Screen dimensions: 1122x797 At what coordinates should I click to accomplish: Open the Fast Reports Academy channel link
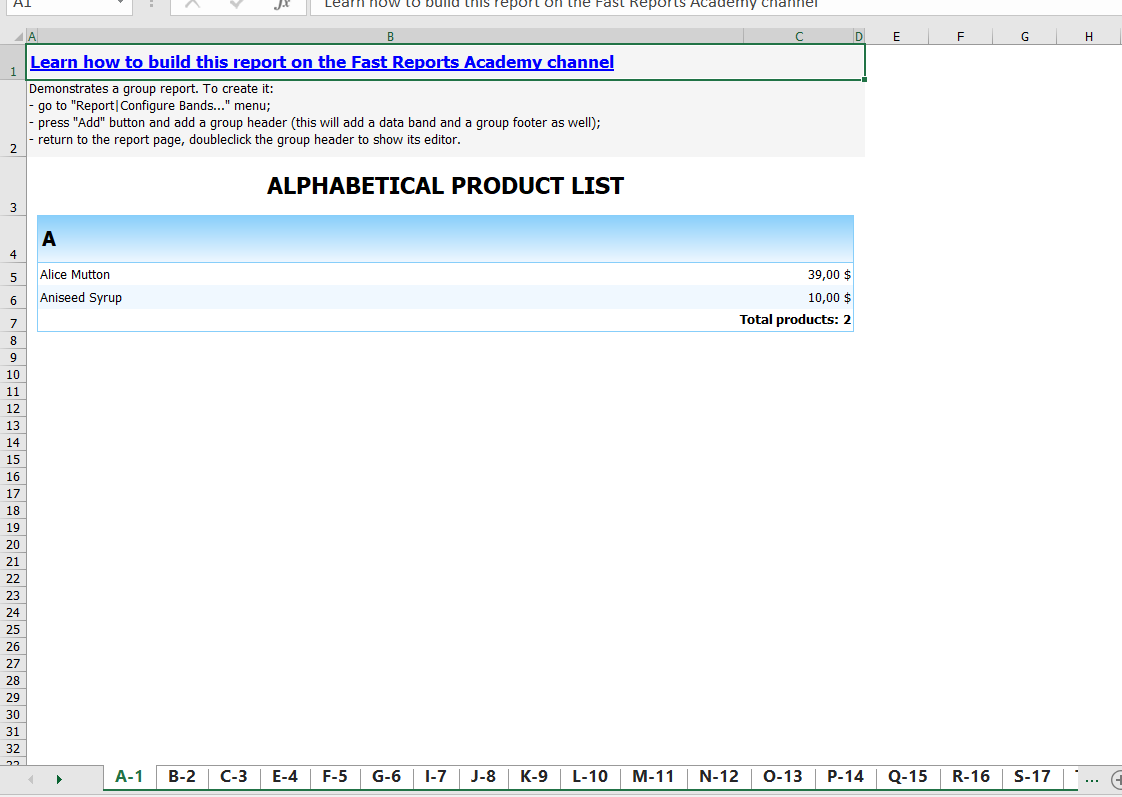[322, 62]
